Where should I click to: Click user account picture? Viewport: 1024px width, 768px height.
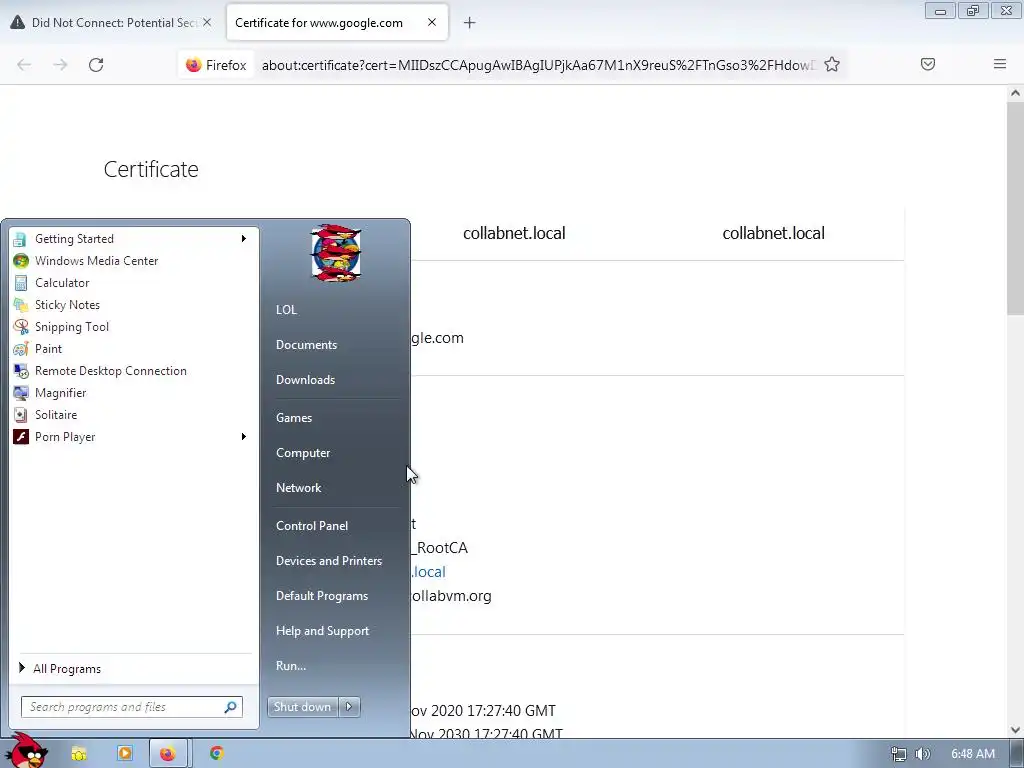pos(336,253)
